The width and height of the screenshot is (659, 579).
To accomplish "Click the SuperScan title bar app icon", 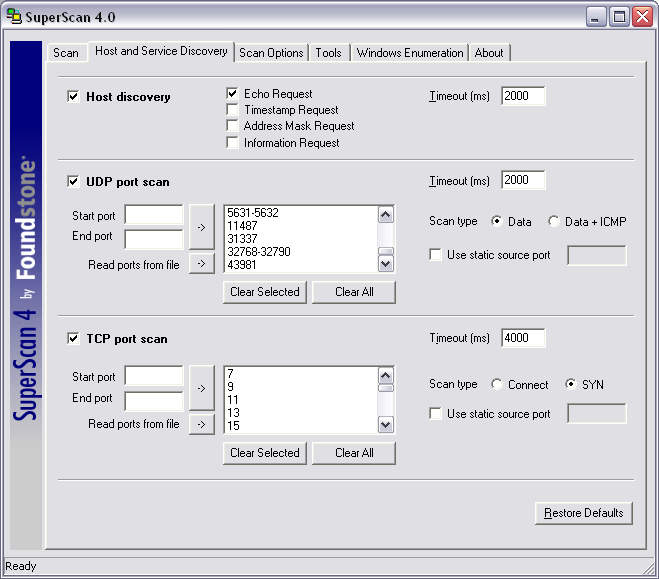I will tap(14, 17).
